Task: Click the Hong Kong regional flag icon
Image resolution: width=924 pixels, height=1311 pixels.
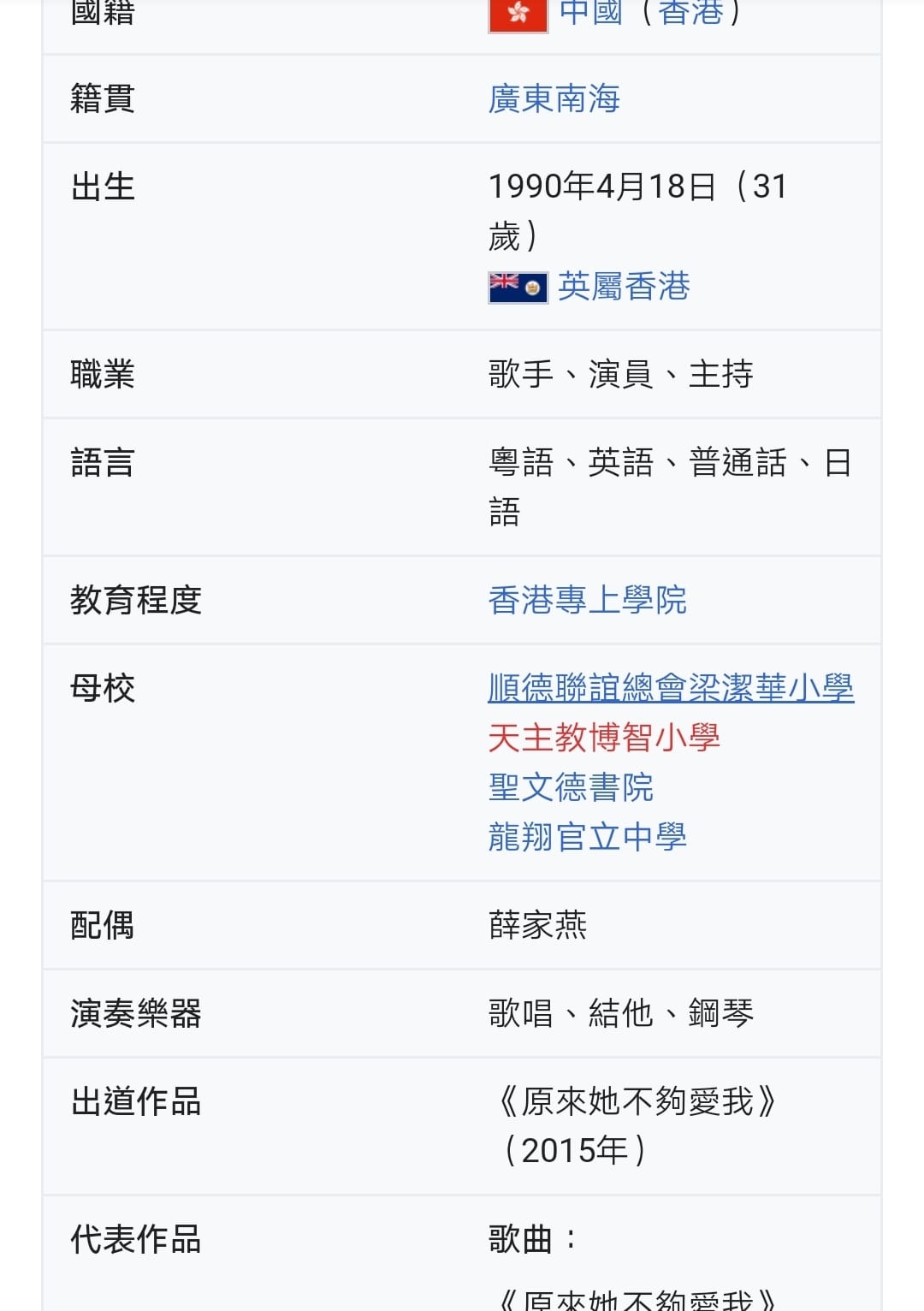Action: 518,14
